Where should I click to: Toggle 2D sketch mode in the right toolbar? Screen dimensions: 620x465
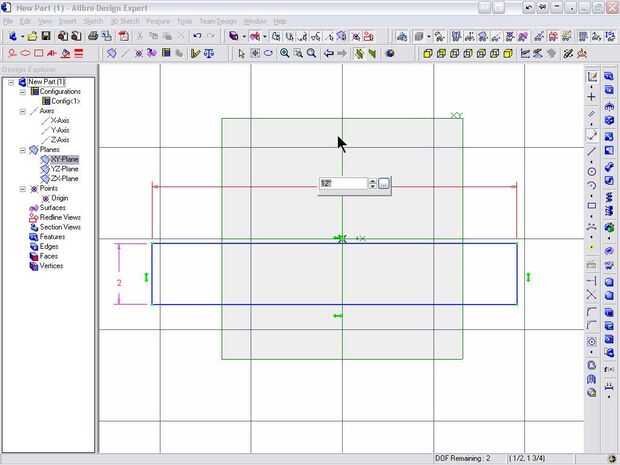(x=592, y=77)
